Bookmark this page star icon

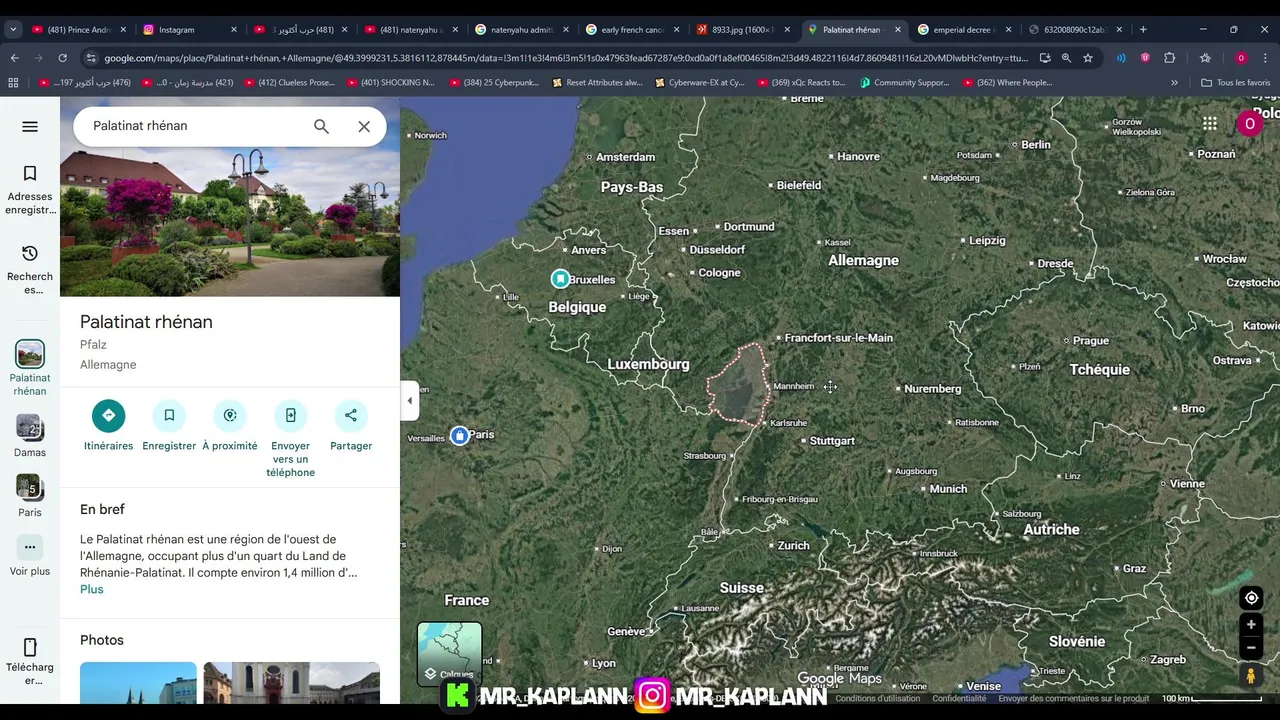[1088, 58]
